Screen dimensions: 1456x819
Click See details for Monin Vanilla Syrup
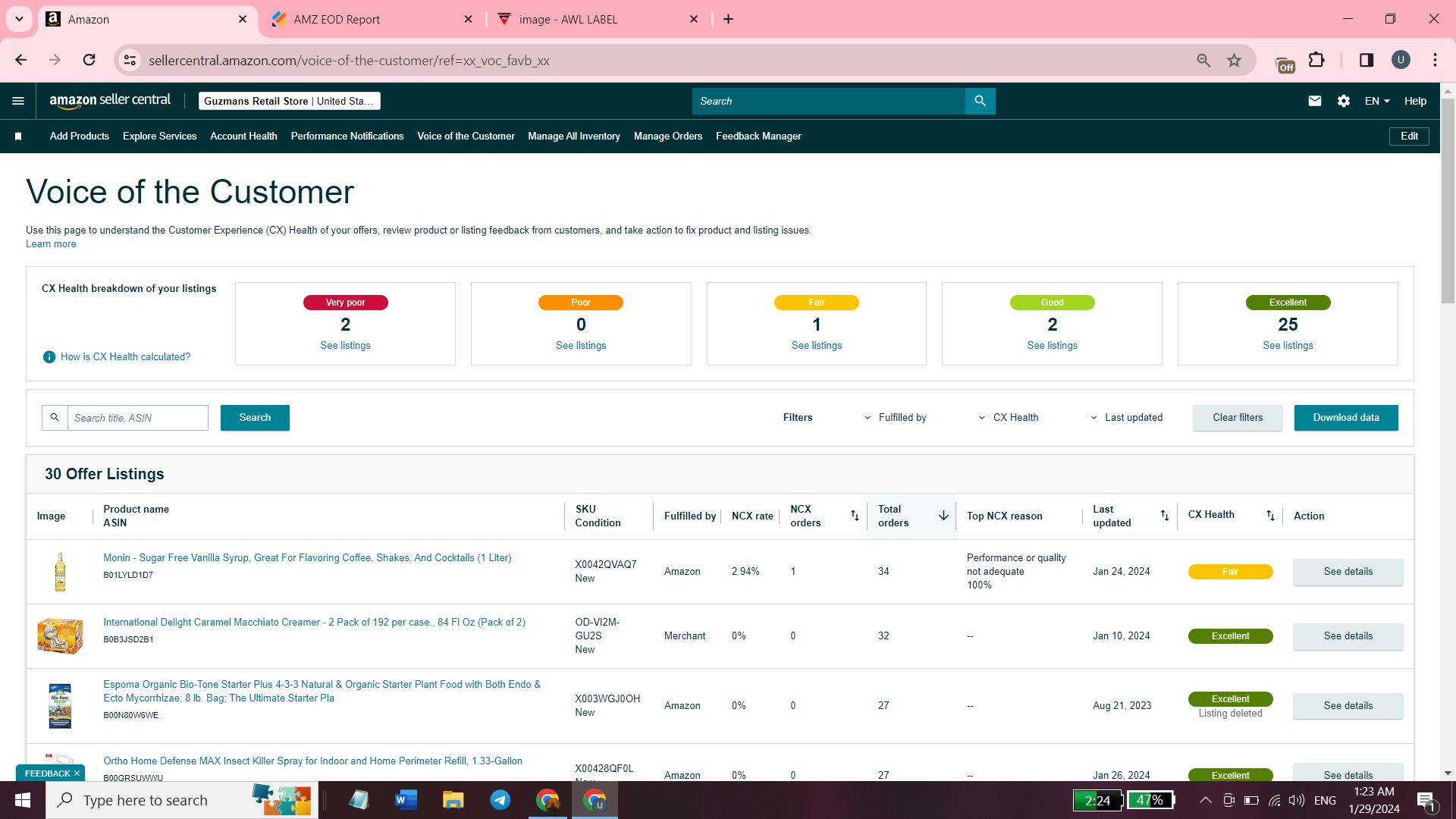1348,572
